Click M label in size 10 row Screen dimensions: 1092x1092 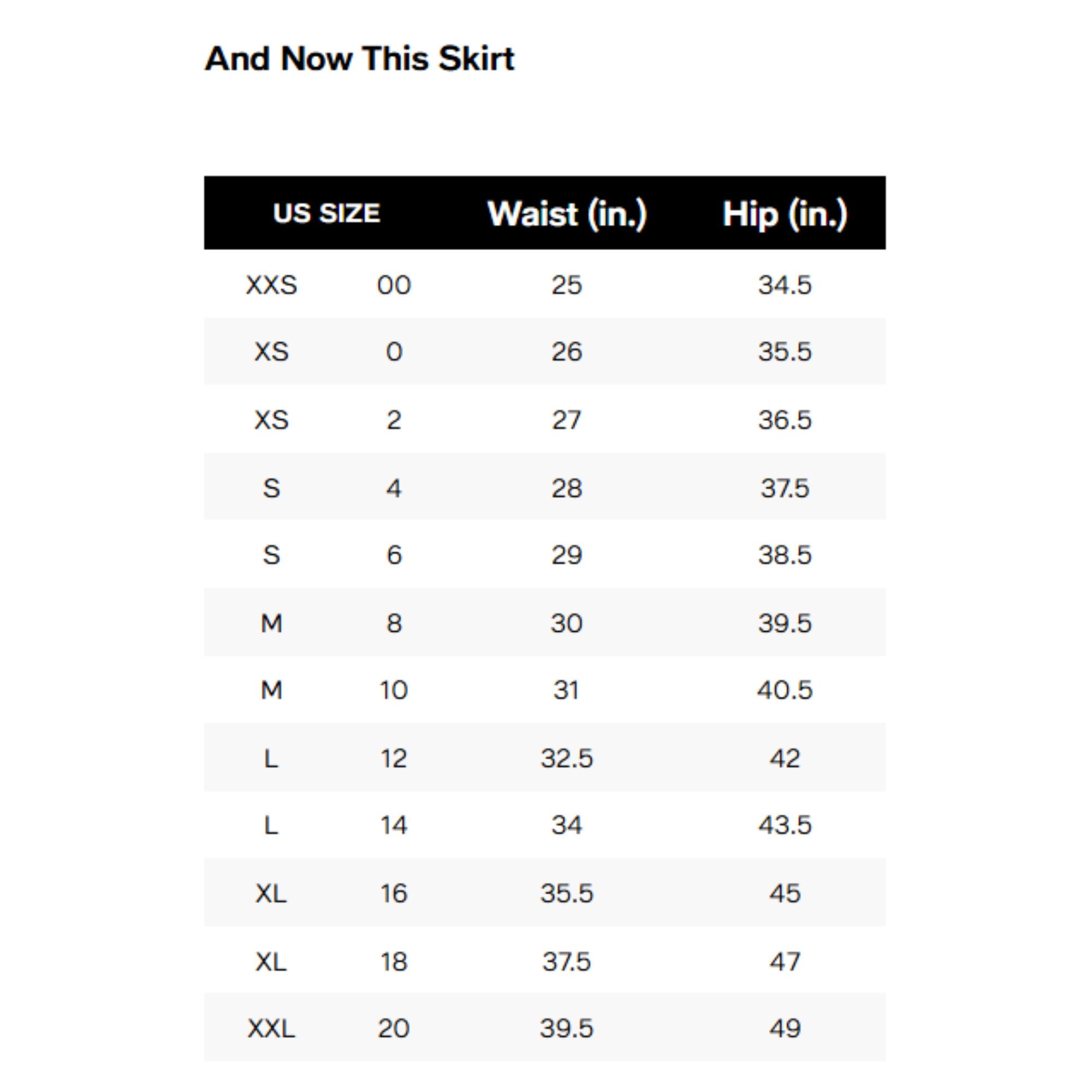[271, 690]
